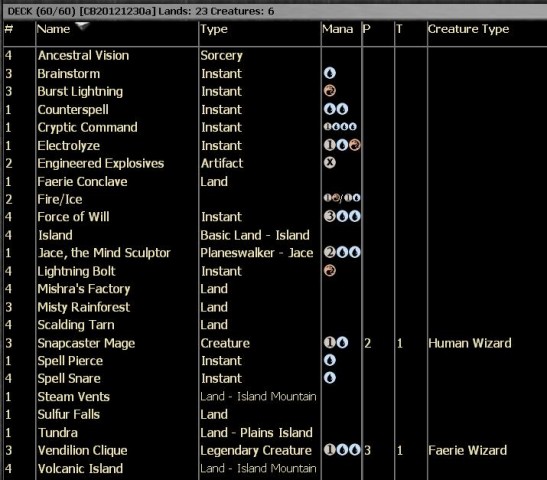Viewport: 547px width, 480px height.
Task: Click Force of Will's mana cost icons
Action: (x=342, y=216)
